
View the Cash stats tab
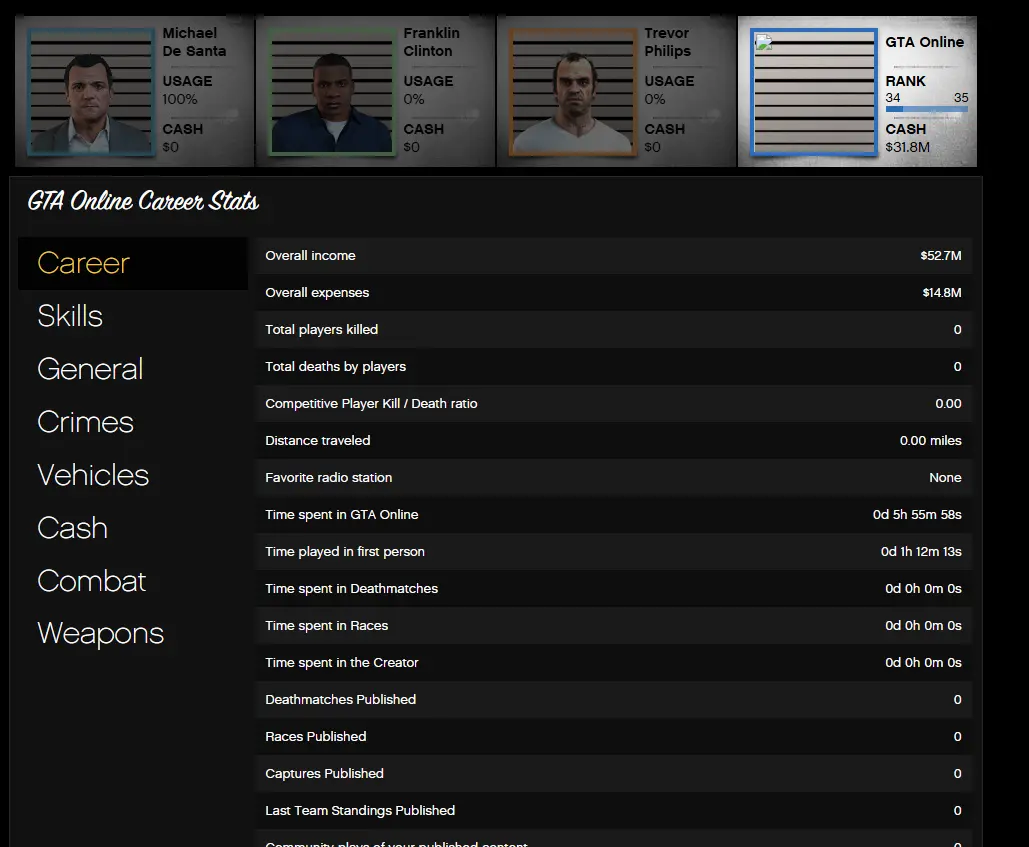tap(72, 528)
